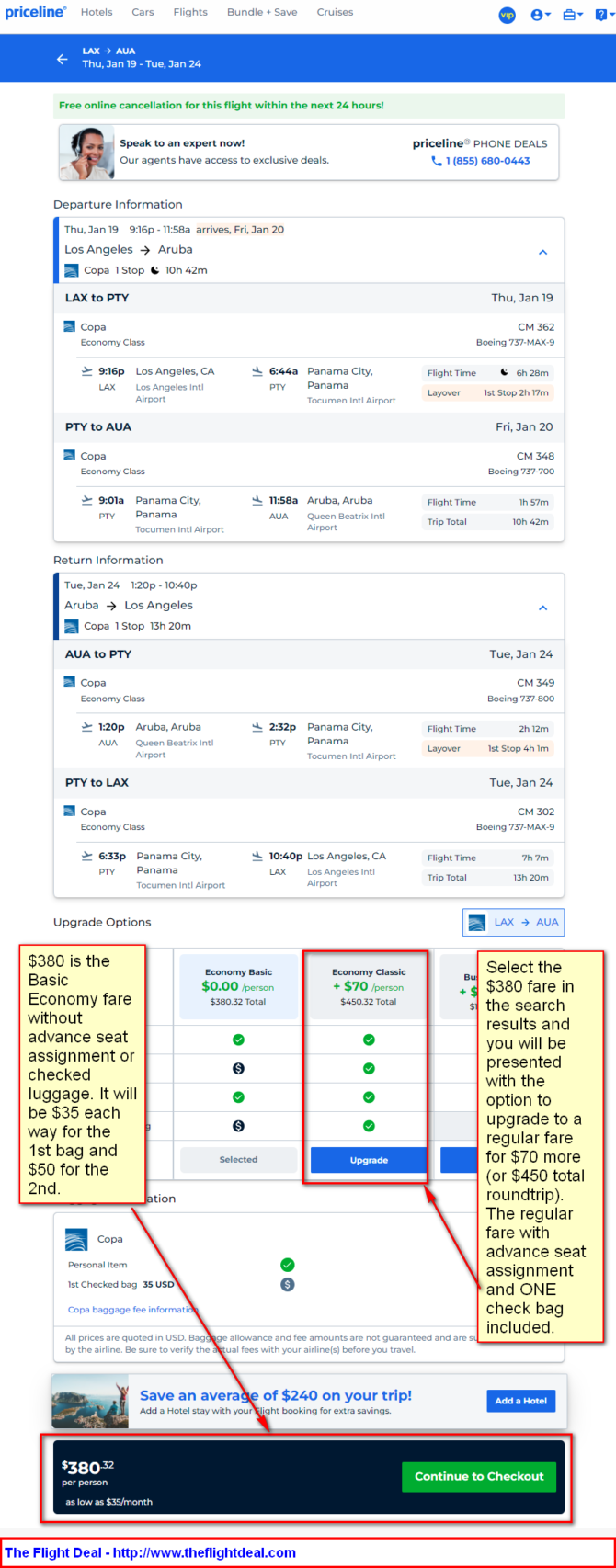Open the help question-mark menu
Image resolution: width=616 pixels, height=1568 pixels.
pyautogui.click(x=603, y=15)
